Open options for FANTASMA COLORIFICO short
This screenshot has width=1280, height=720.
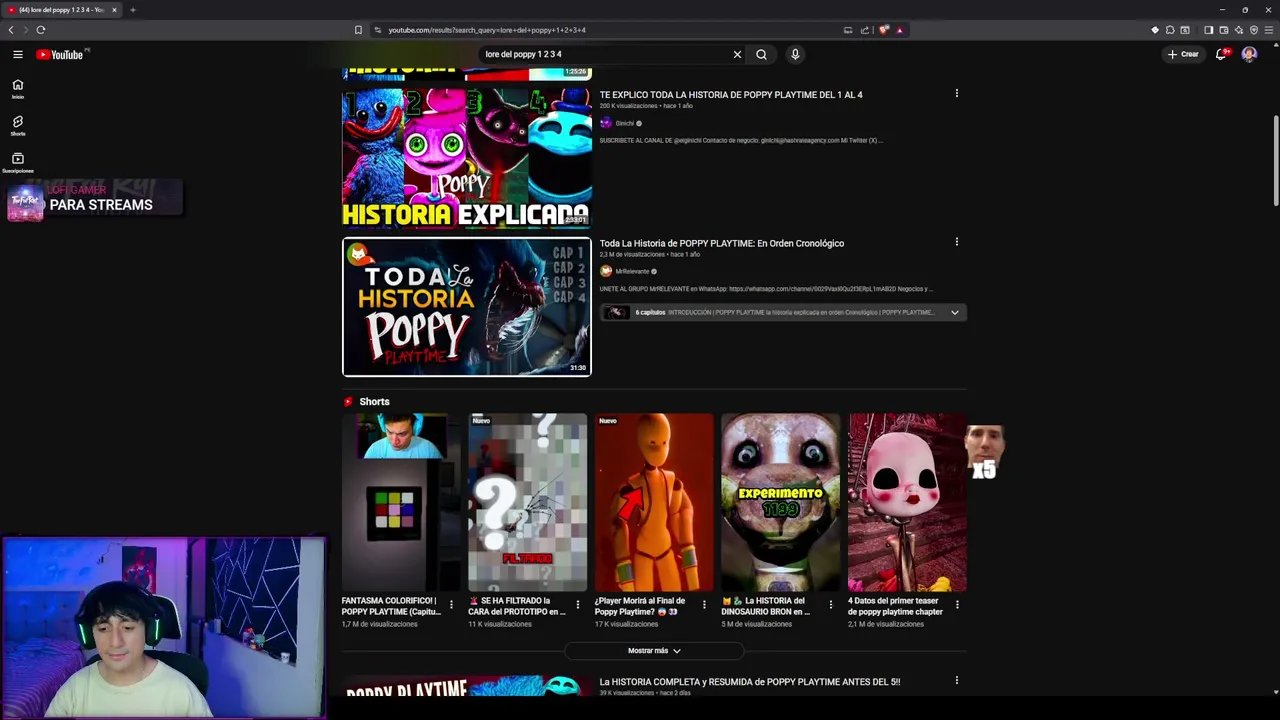pyautogui.click(x=451, y=604)
